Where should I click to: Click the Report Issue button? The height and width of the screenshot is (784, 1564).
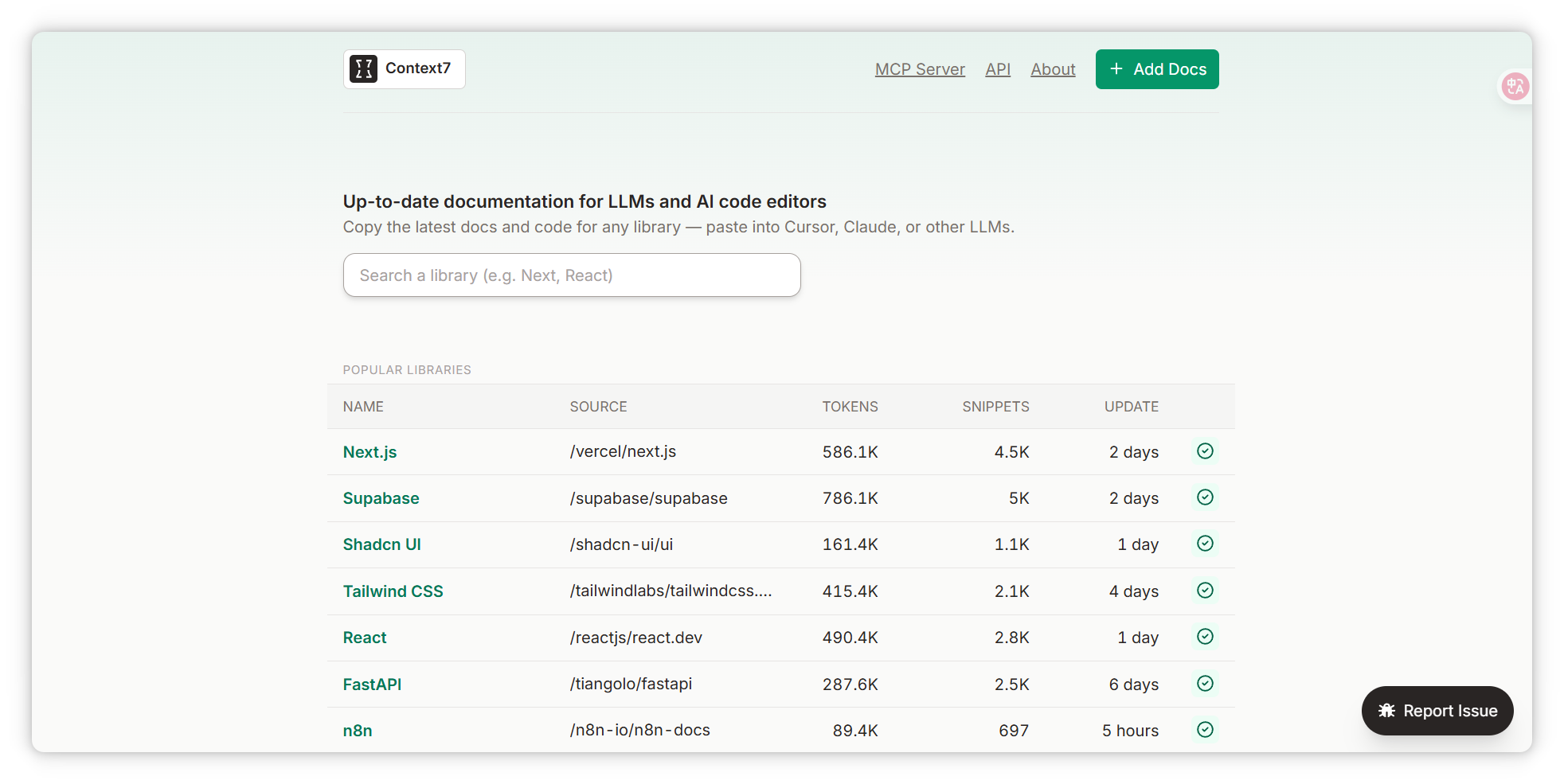point(1437,711)
